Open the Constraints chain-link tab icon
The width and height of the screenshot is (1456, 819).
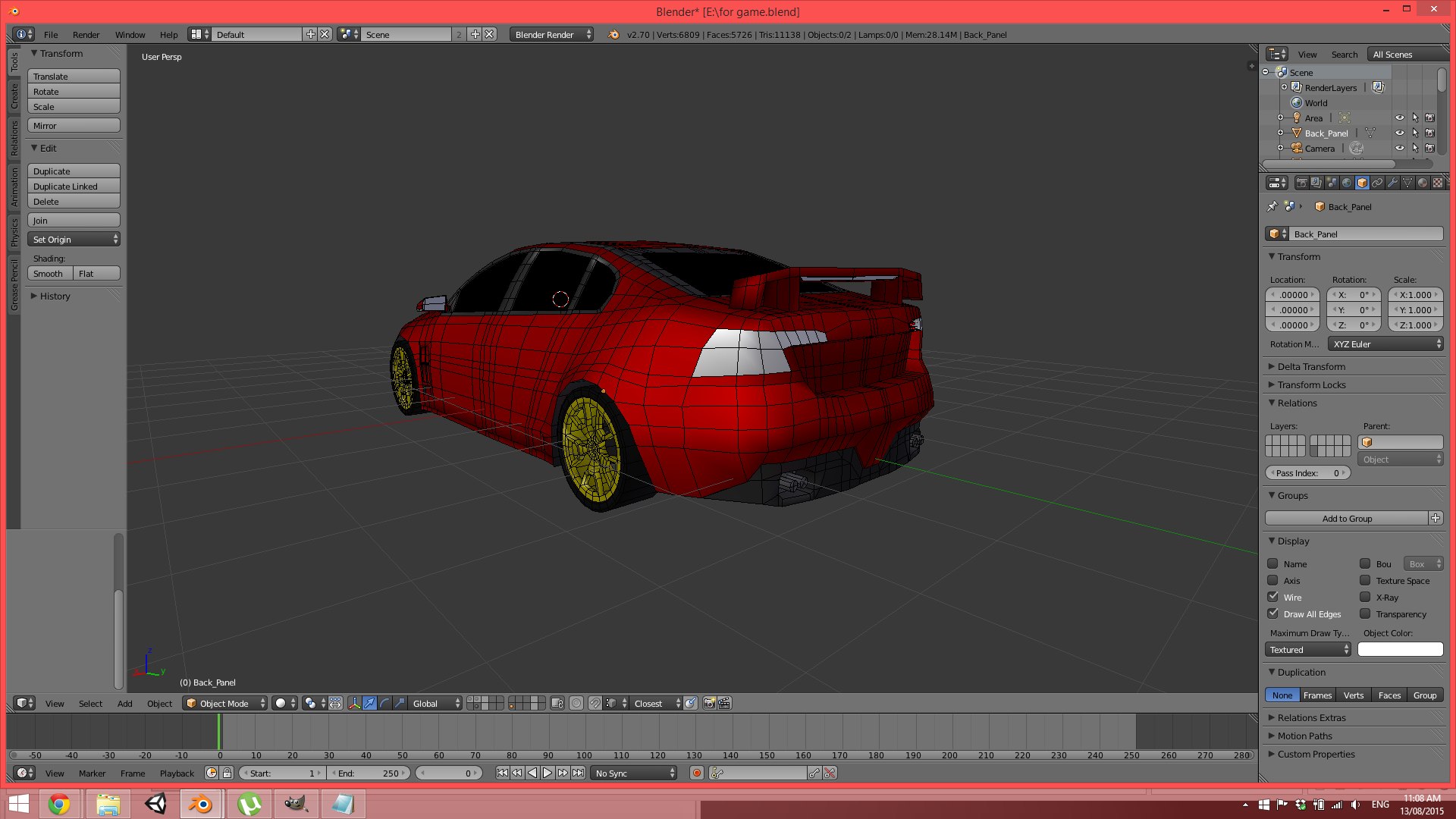pos(1377,183)
